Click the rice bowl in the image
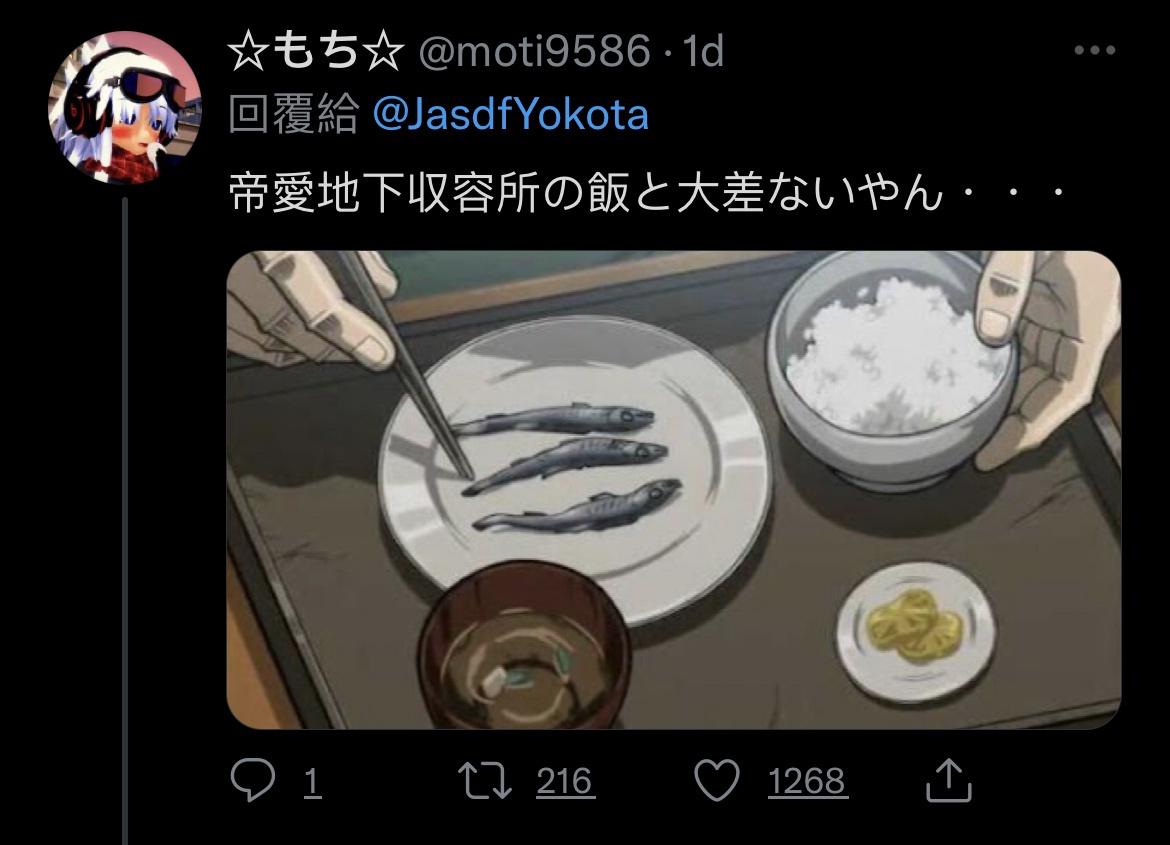This screenshot has height=845, width=1170. coord(892,371)
